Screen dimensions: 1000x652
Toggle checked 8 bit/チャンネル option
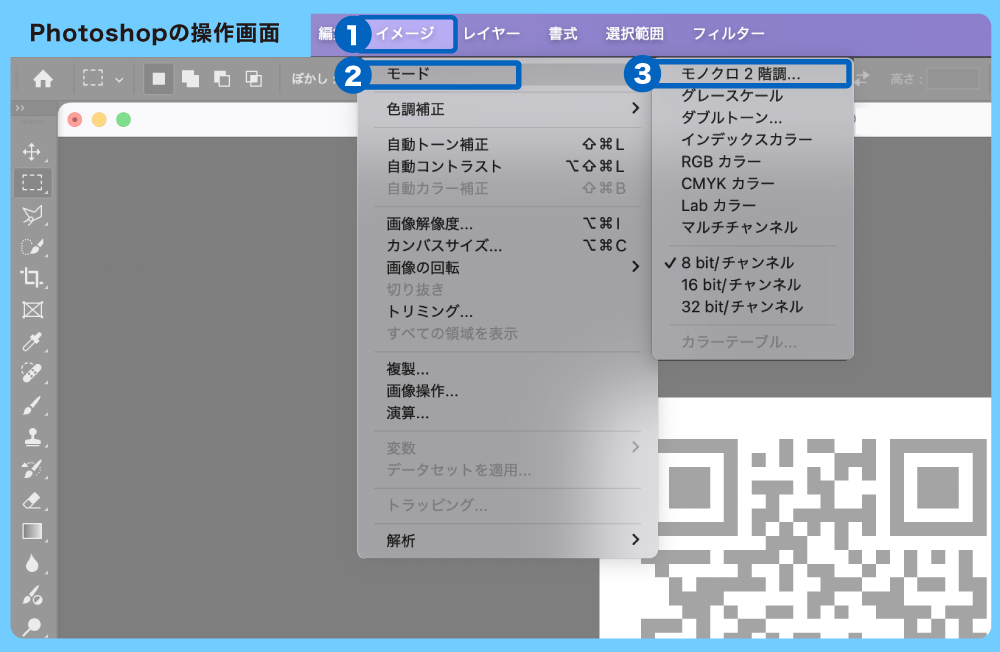point(753,263)
